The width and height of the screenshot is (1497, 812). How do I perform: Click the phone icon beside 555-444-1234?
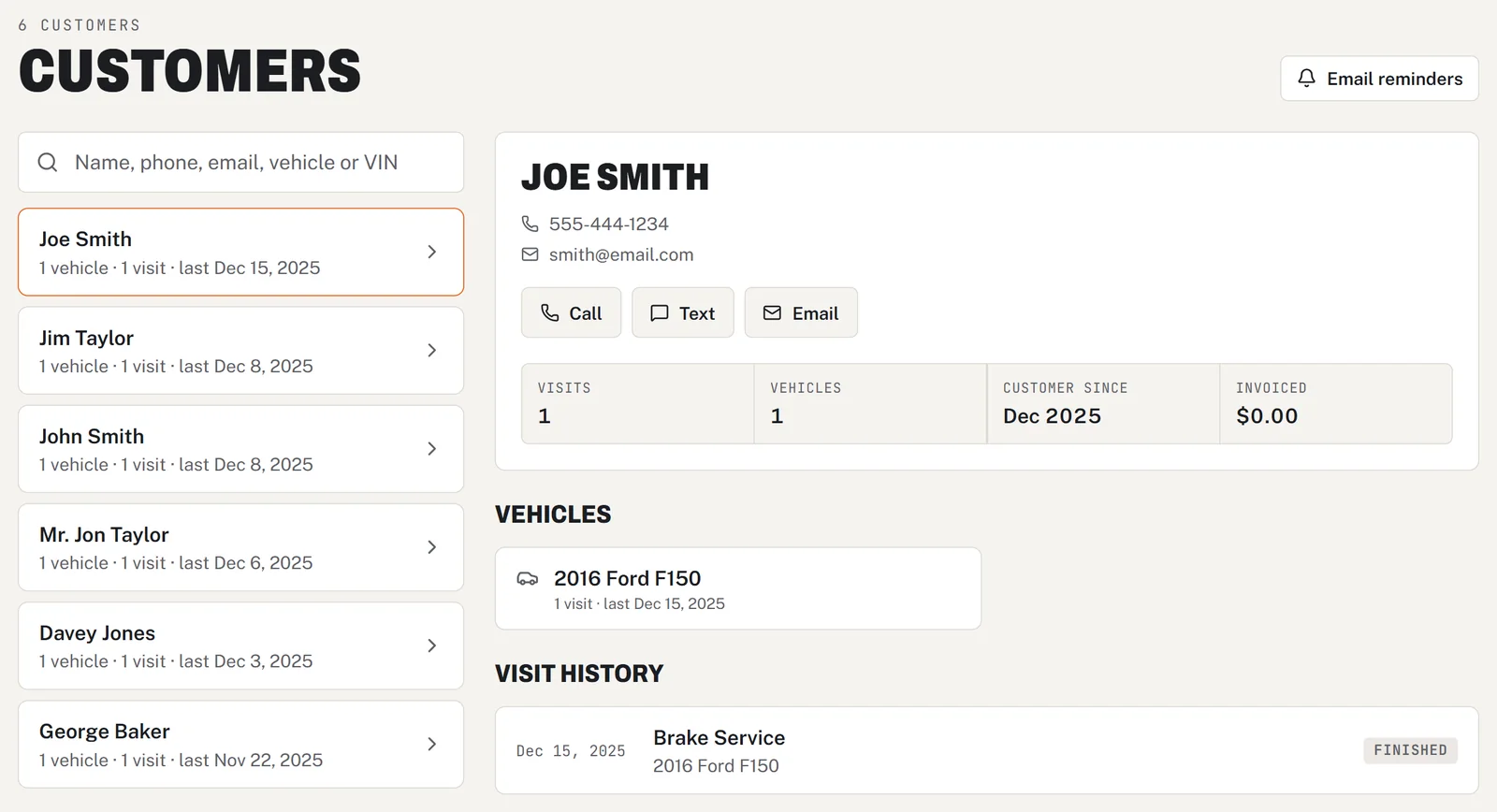click(530, 224)
